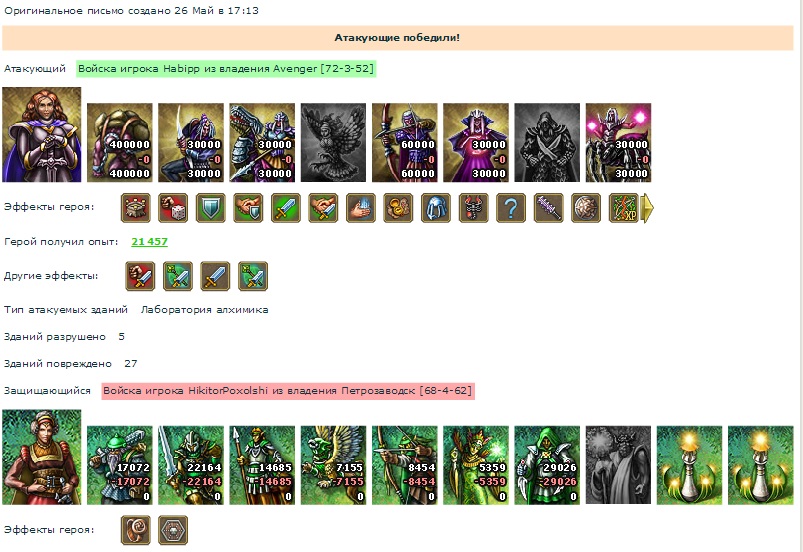The height and width of the screenshot is (552, 803).
Task: Open the hero experience 21 457 link
Action: click(x=150, y=242)
